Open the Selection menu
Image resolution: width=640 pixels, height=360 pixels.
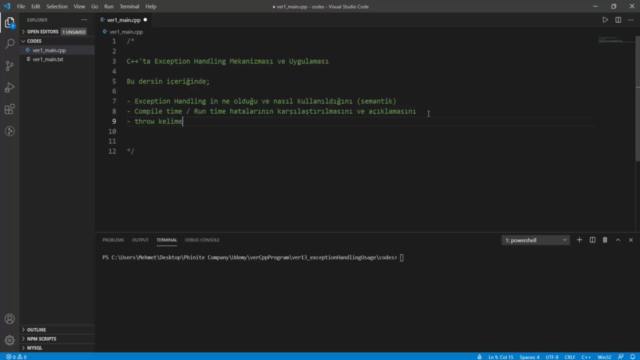(x=57, y=7)
